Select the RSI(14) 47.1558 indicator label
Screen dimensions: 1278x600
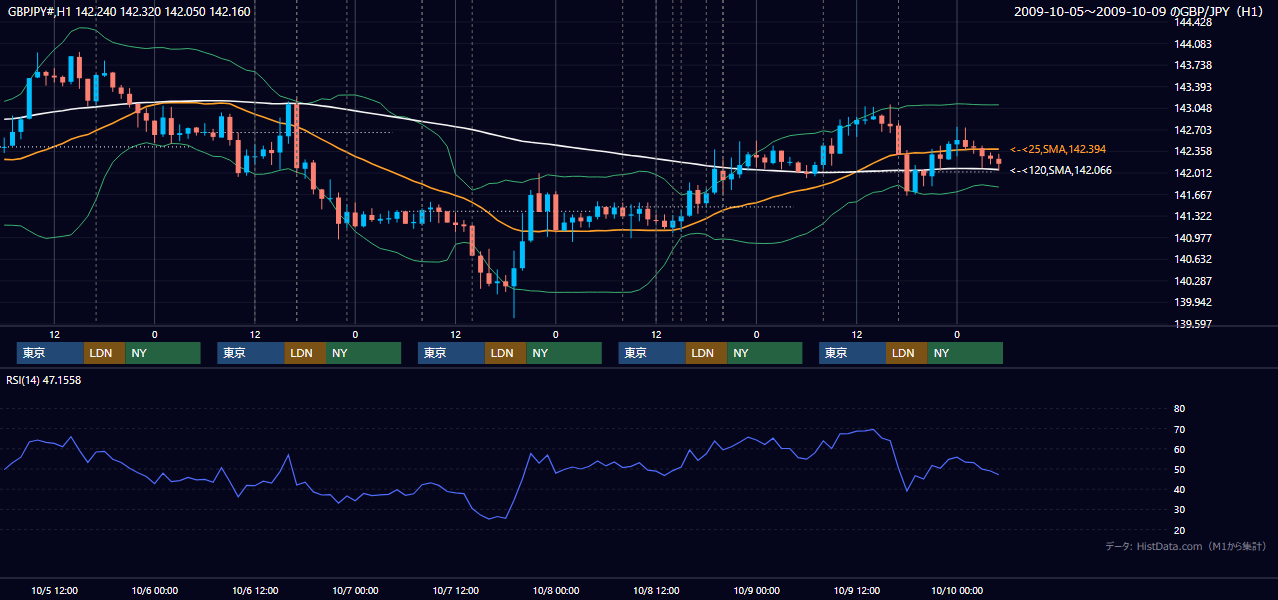pyautogui.click(x=44, y=380)
